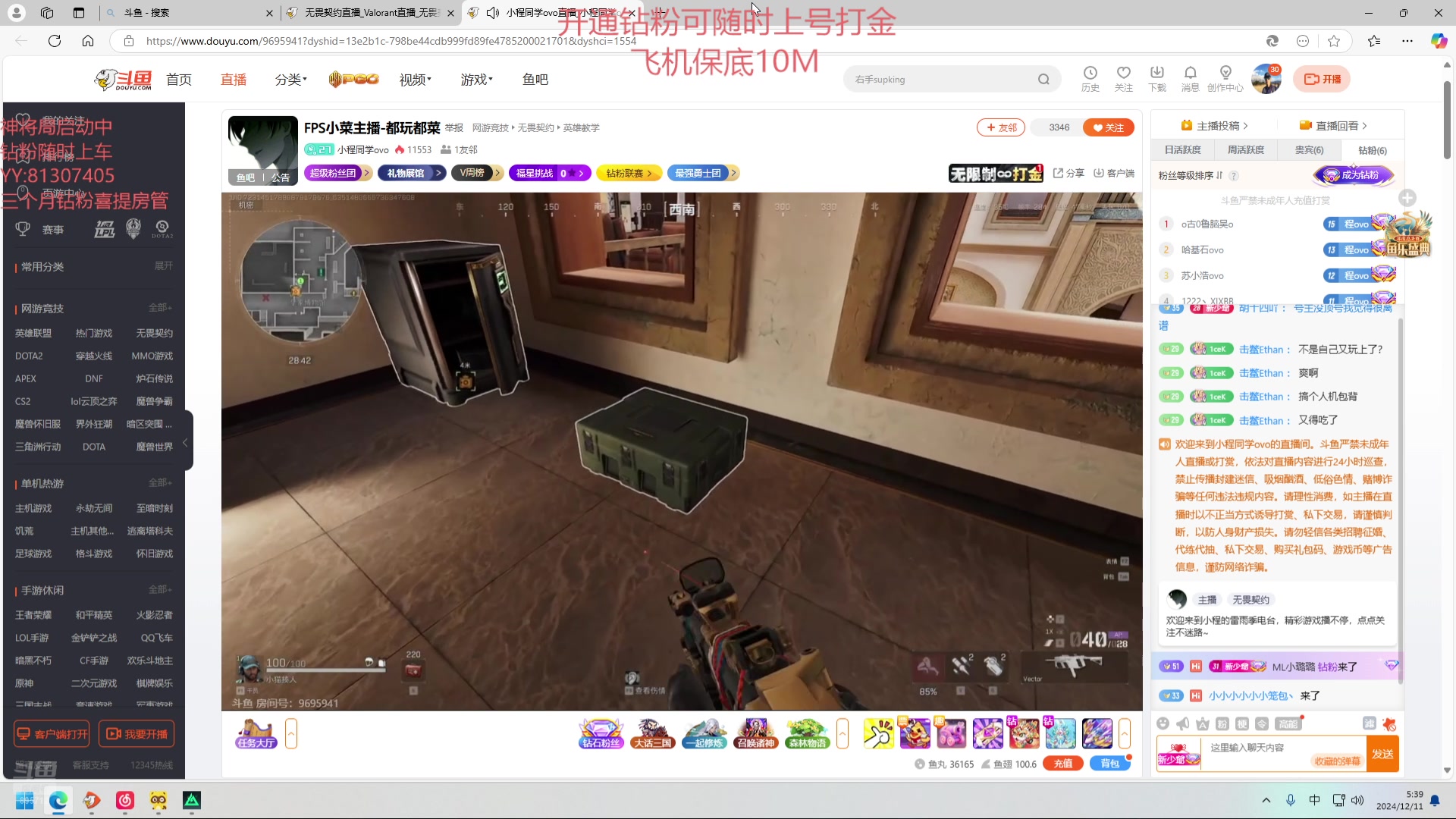Open the 召唤诸神 game icon
Image resolution: width=1456 pixels, height=819 pixels.
(755, 733)
